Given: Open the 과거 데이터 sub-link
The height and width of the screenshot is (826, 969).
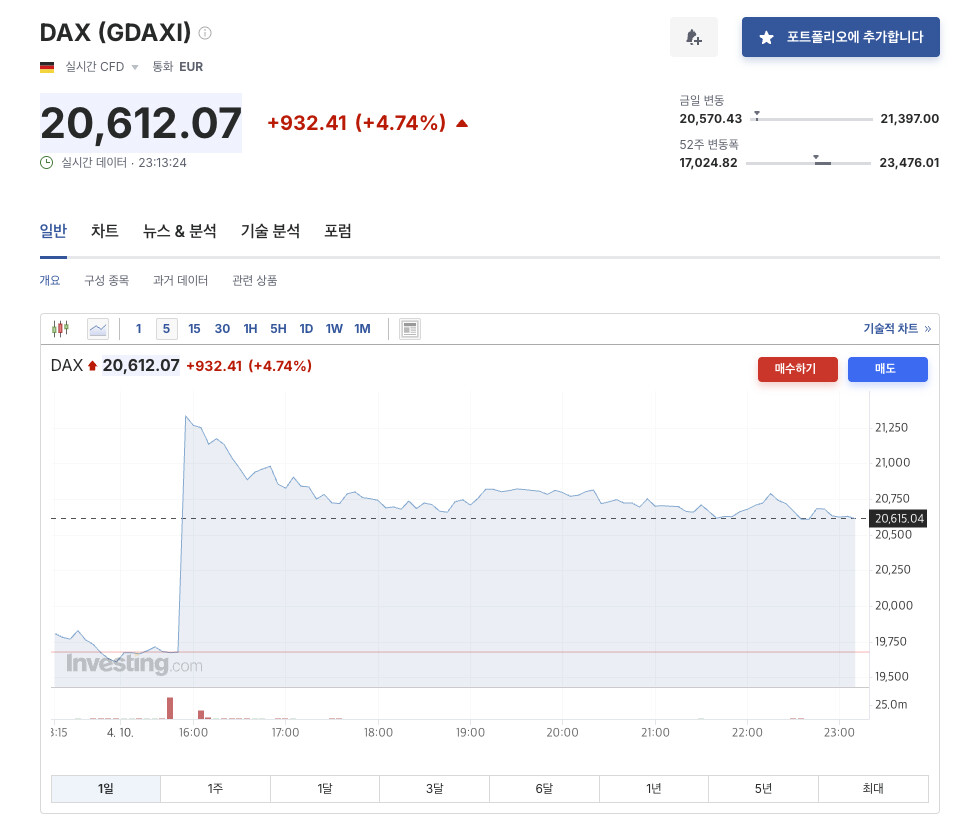Looking at the screenshot, I should pos(180,280).
